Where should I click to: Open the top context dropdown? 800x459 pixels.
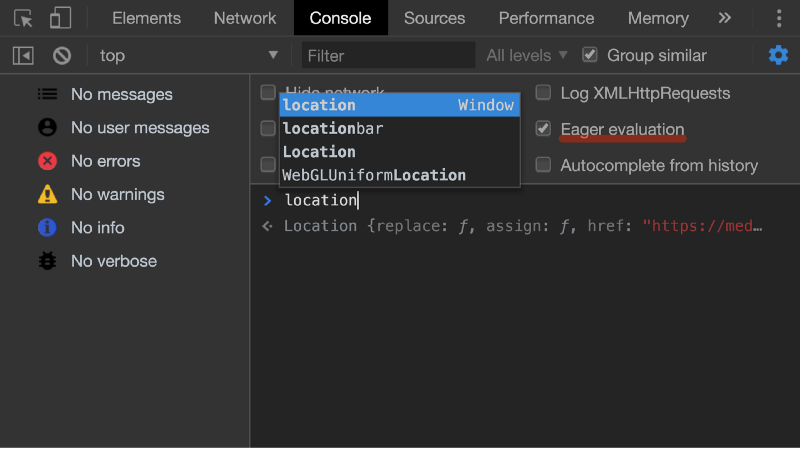click(x=188, y=56)
